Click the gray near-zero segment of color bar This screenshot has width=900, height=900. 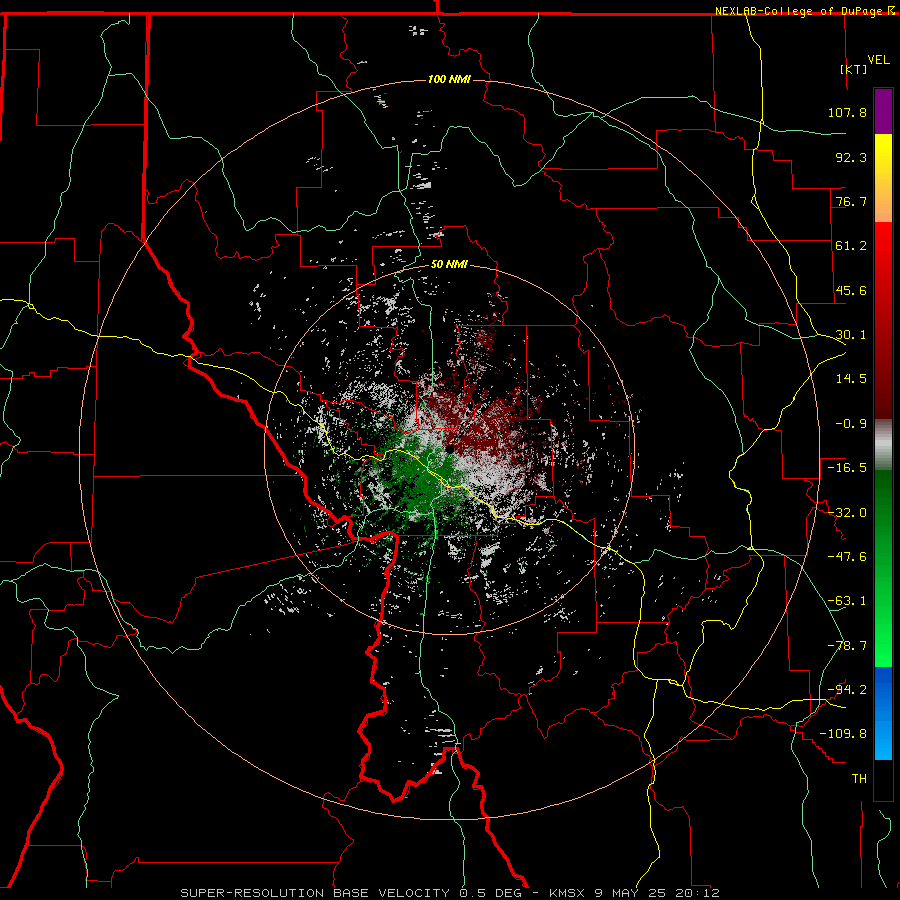point(883,445)
